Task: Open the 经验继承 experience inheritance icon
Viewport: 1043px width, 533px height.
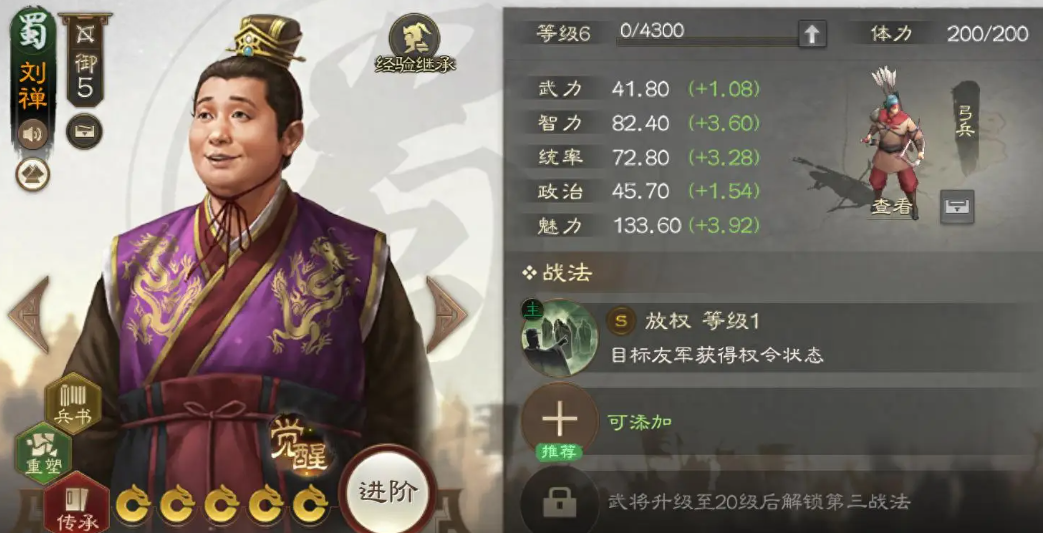Action: pos(414,43)
